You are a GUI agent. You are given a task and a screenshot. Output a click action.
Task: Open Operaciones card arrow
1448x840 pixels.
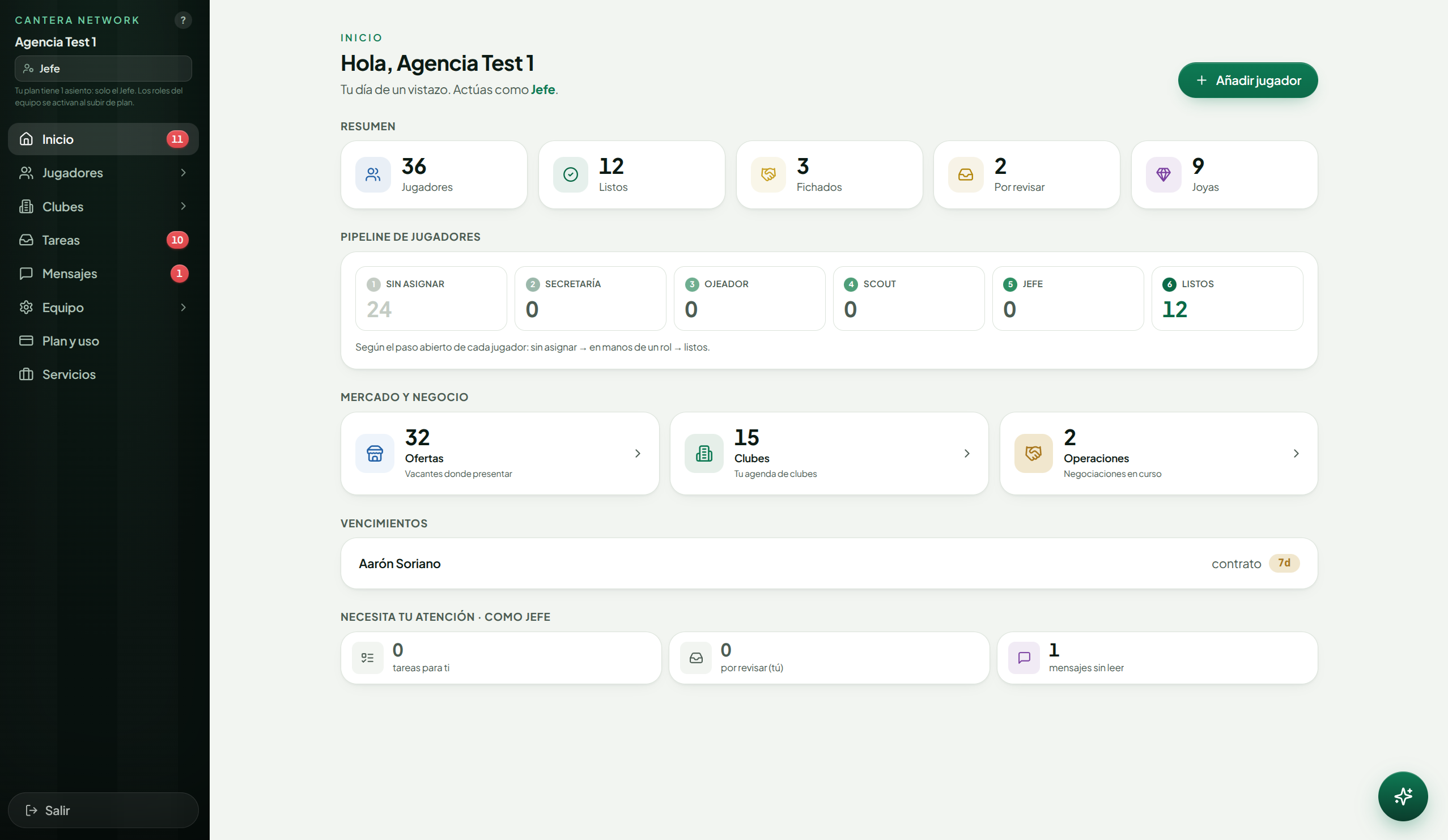point(1296,454)
